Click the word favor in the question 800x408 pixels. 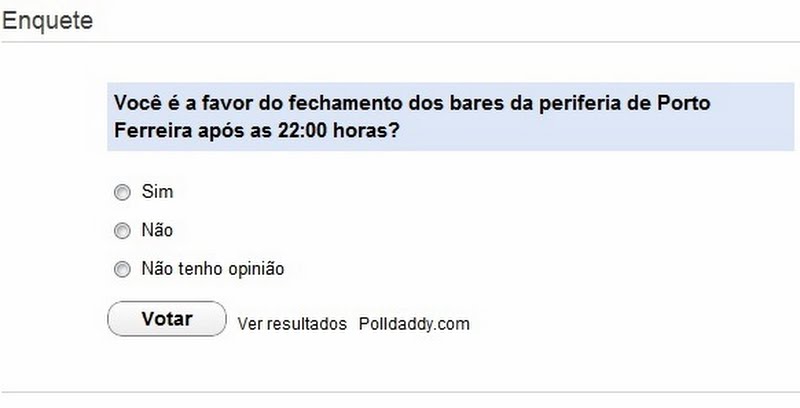221,104
